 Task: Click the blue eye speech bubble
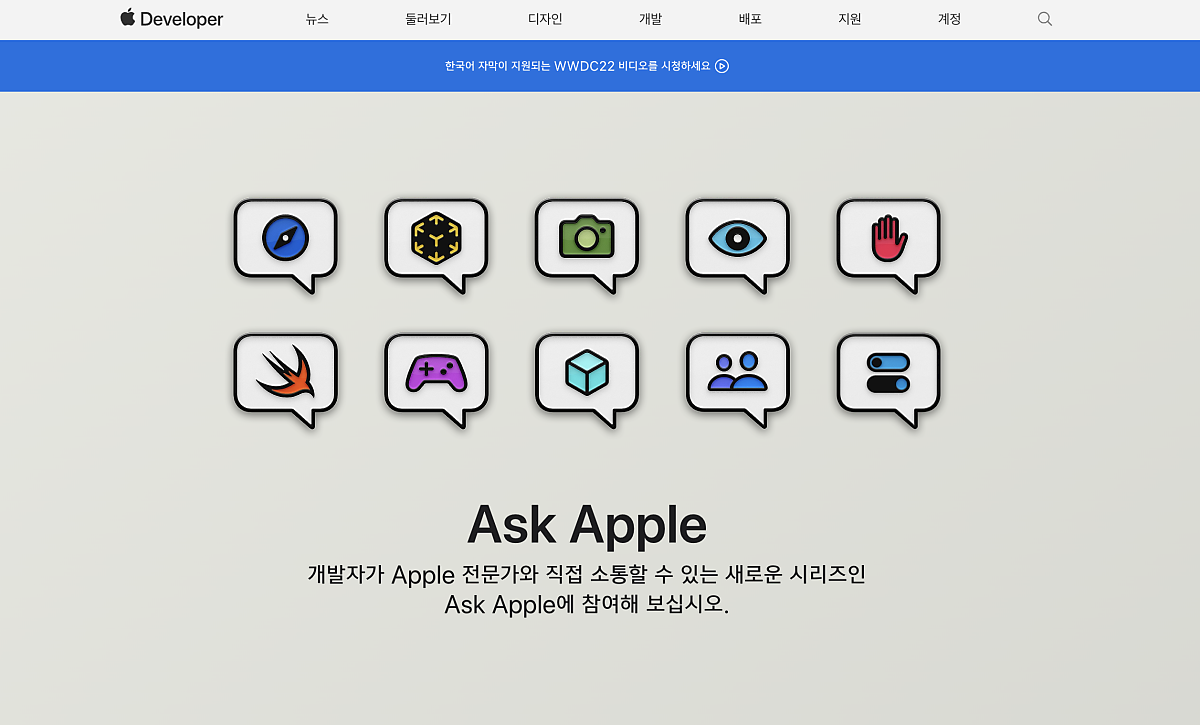737,245
